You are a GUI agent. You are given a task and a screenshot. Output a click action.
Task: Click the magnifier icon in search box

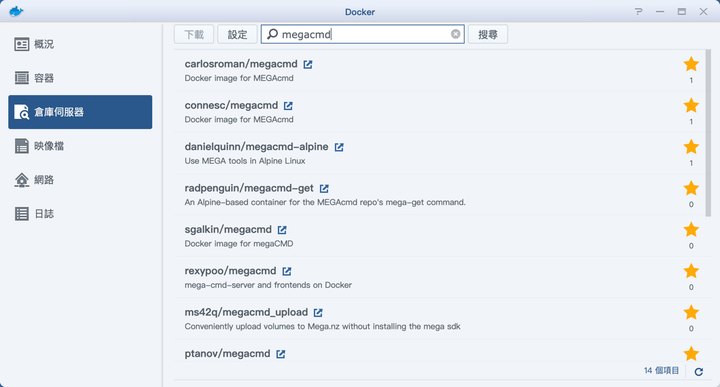(272, 34)
